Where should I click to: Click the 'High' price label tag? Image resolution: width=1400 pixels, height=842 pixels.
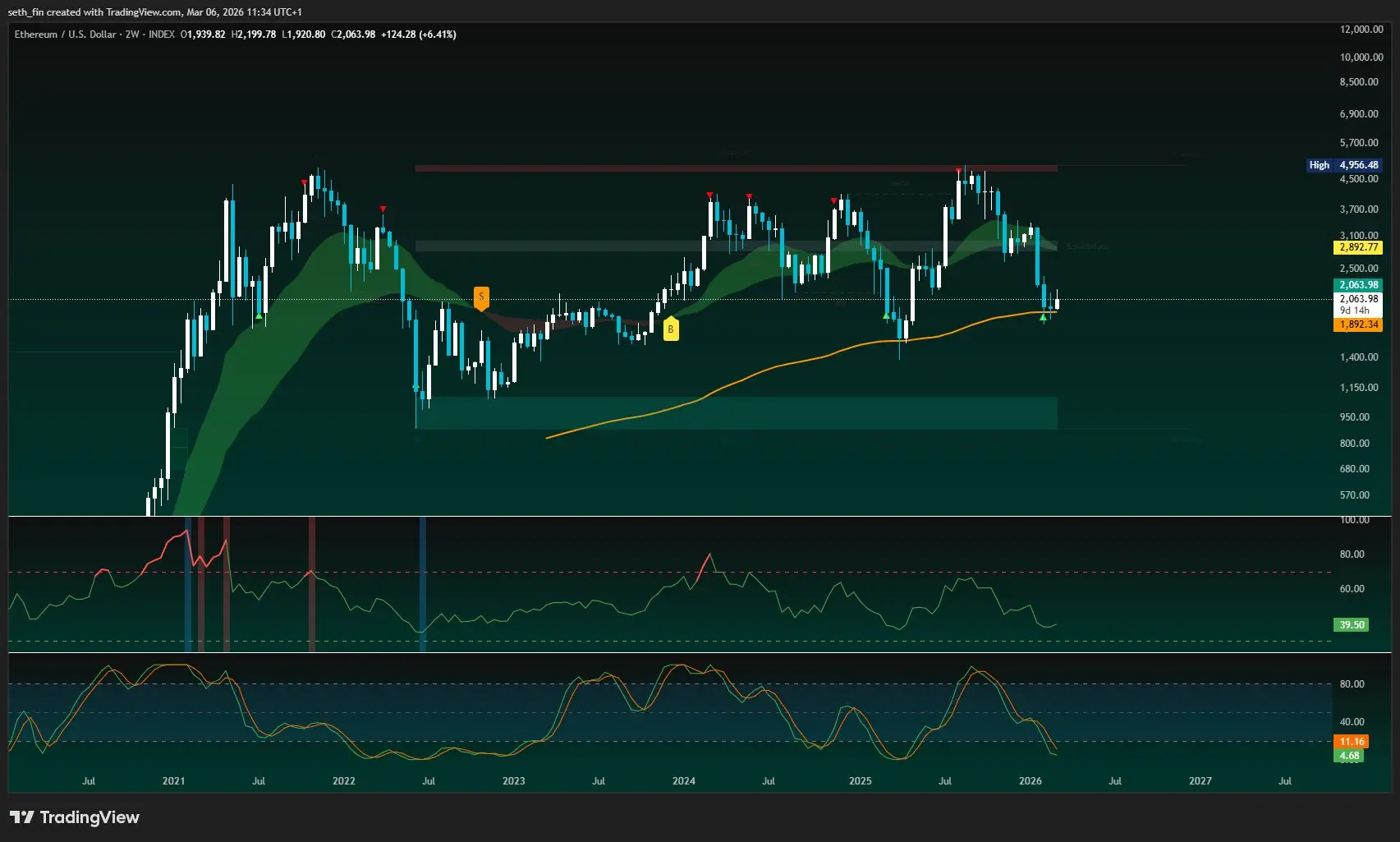point(1320,165)
